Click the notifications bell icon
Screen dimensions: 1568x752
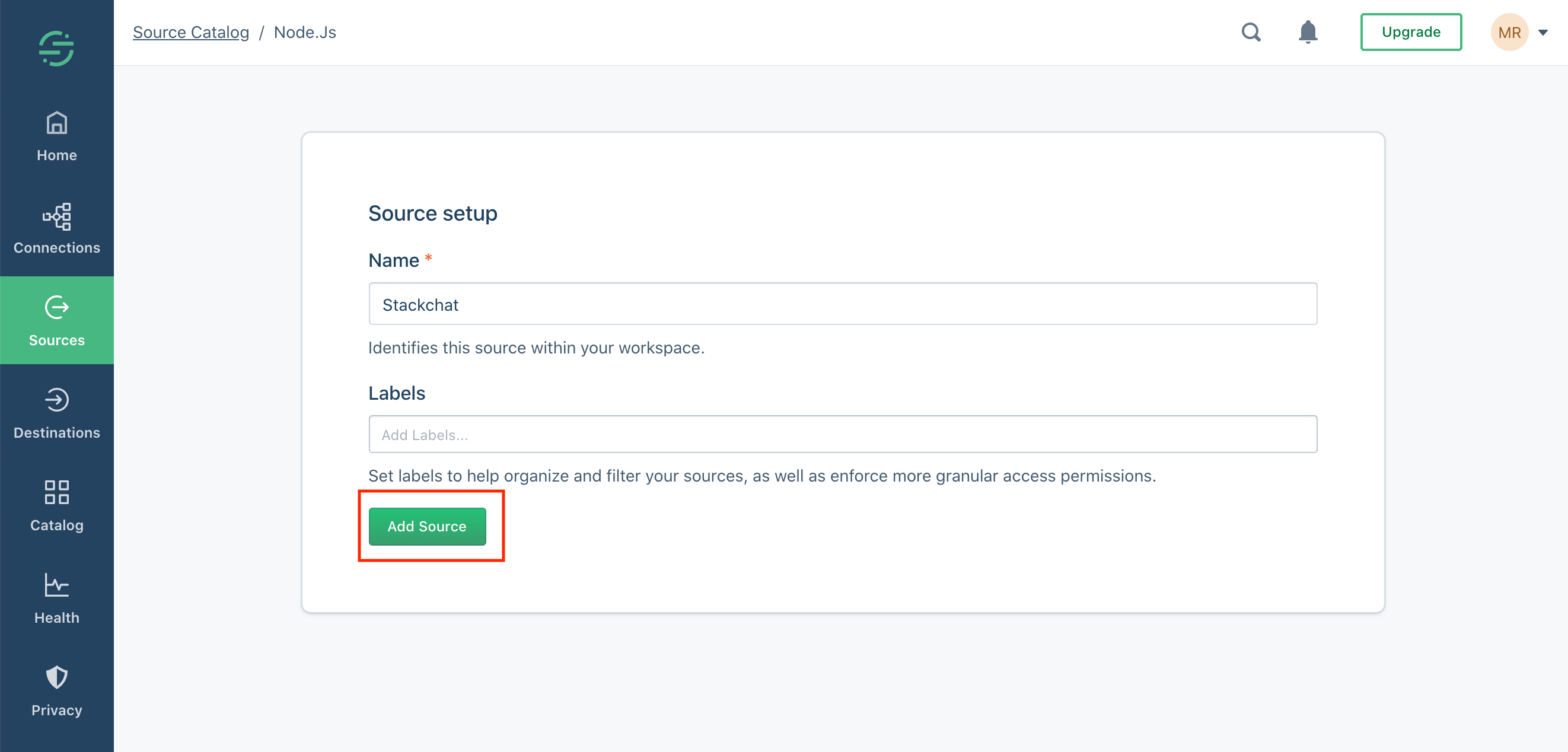tap(1308, 32)
